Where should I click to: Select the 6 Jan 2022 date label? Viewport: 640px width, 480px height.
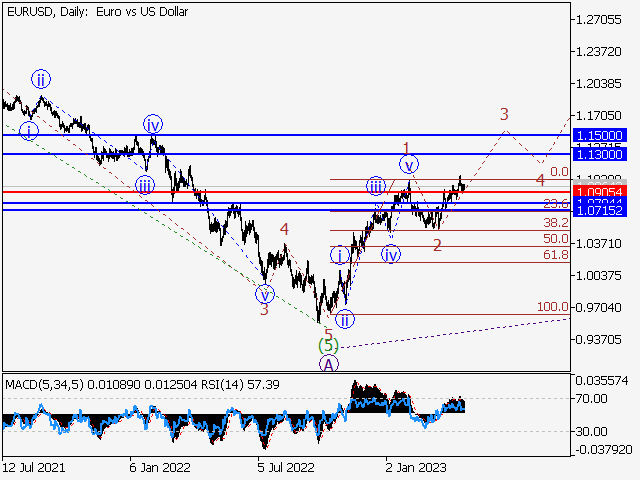[156, 466]
